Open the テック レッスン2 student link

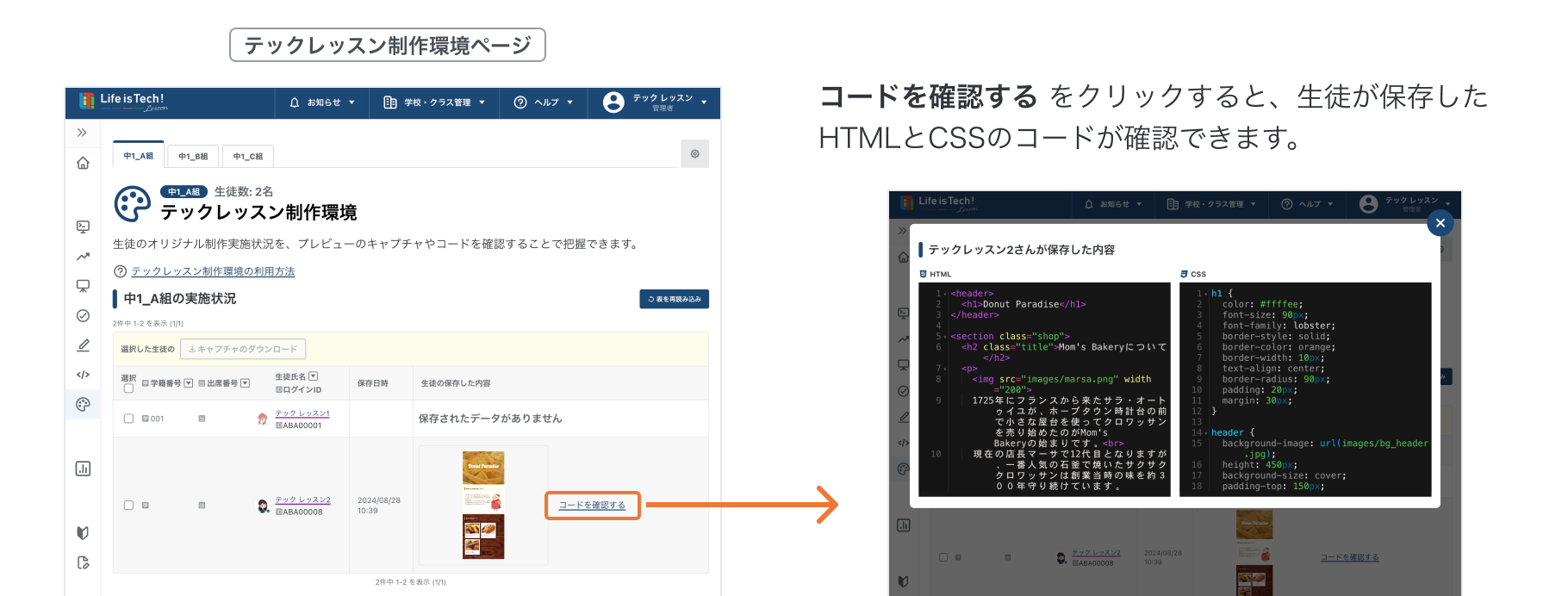[302, 500]
